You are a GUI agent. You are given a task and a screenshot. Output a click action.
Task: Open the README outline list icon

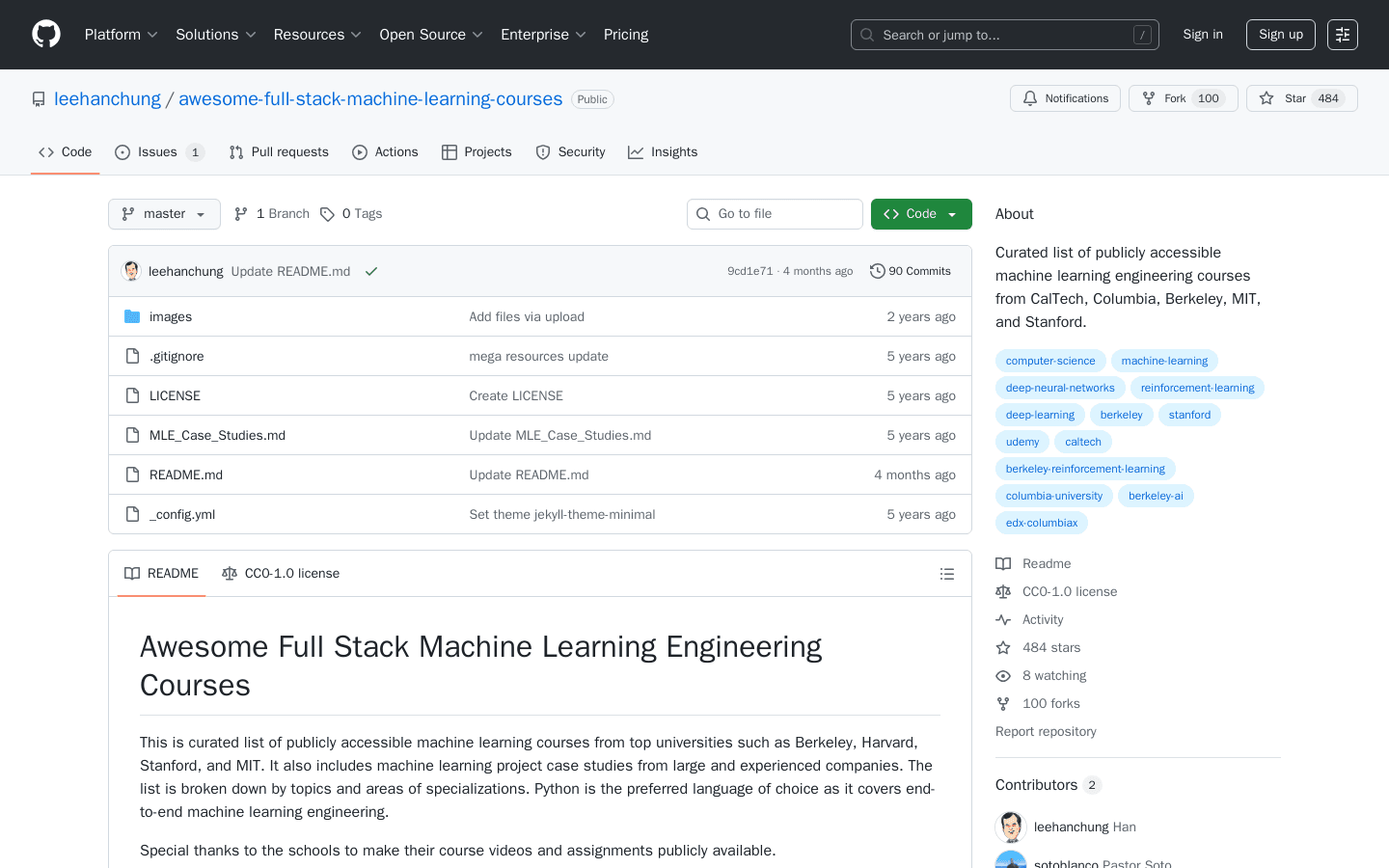947,573
